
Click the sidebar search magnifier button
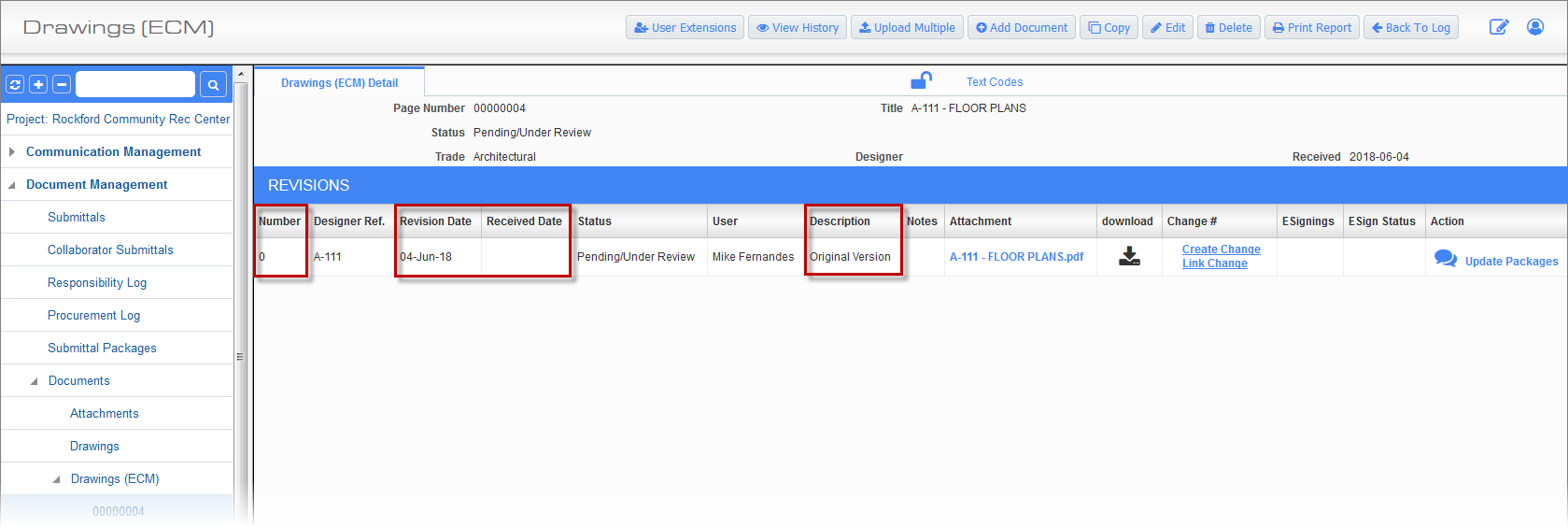pos(213,85)
